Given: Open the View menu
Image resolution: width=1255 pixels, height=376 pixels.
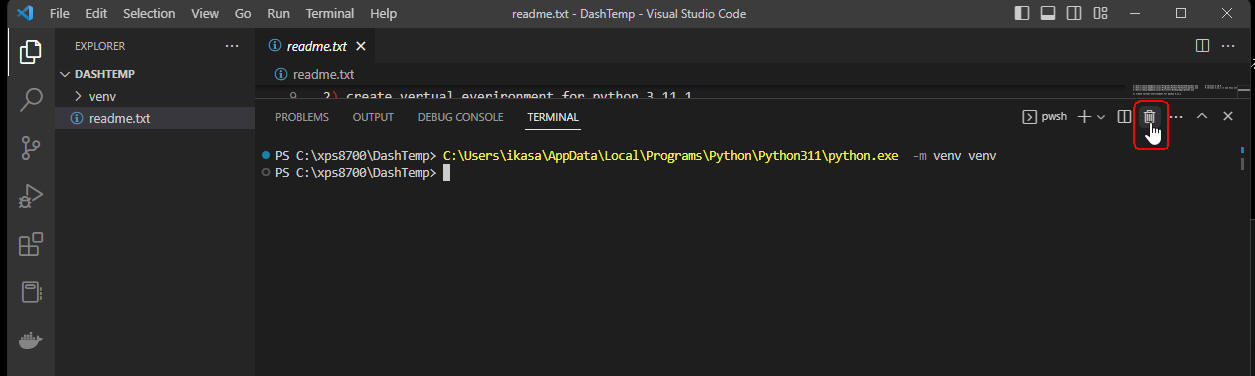Looking at the screenshot, I should (204, 14).
